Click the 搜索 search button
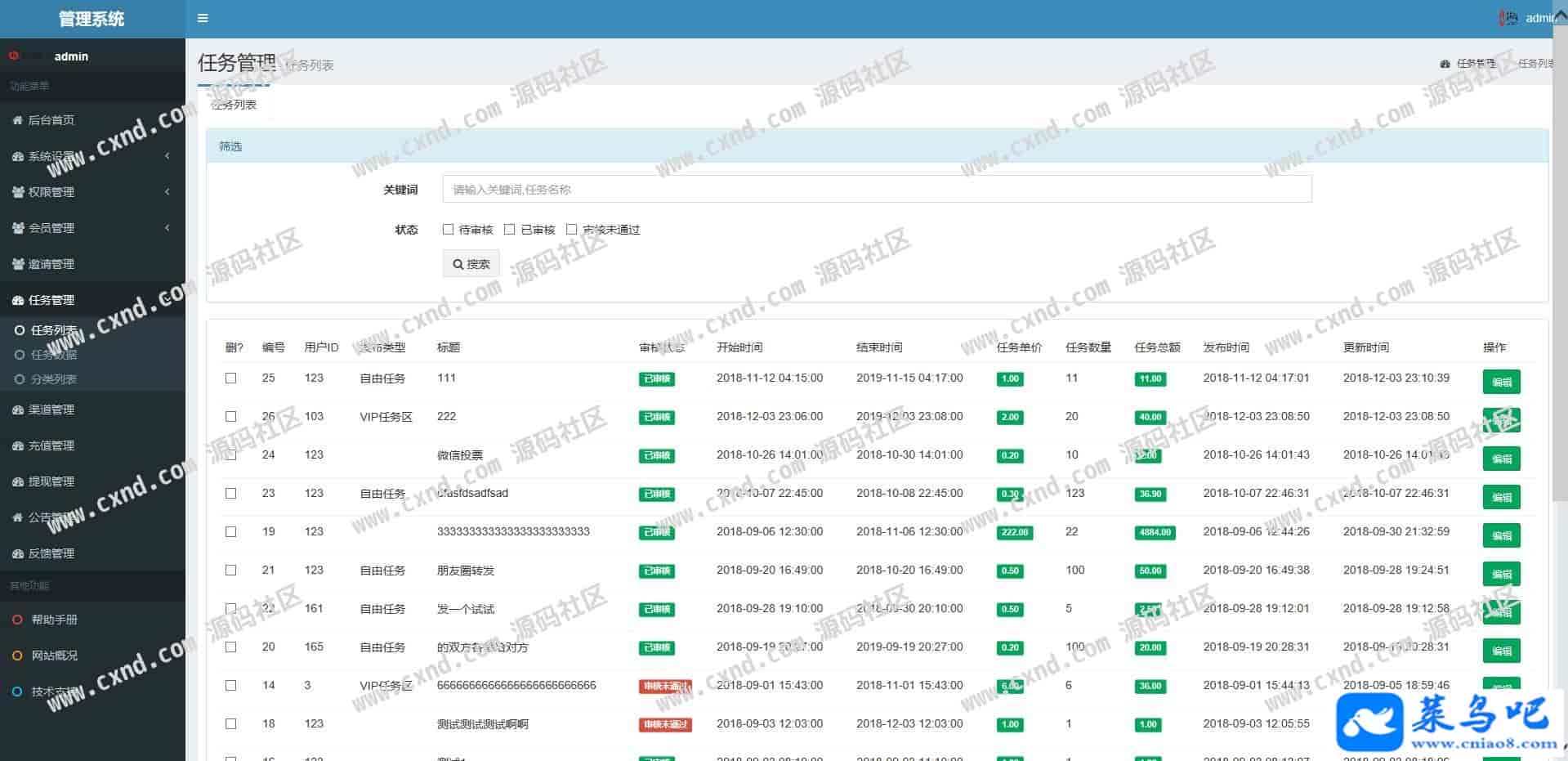The height and width of the screenshot is (761, 1568). pyautogui.click(x=471, y=264)
